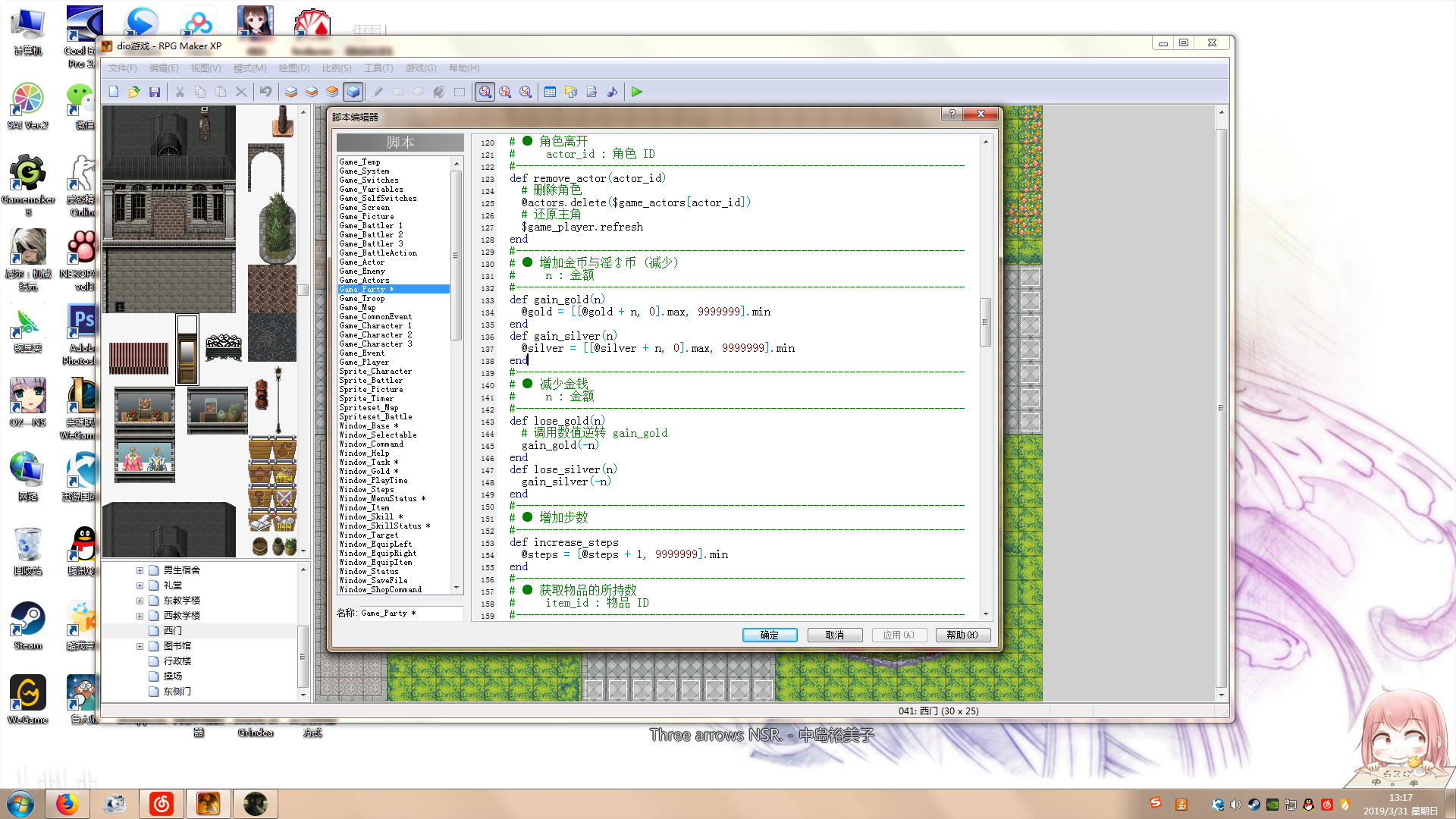Image resolution: width=1456 pixels, height=819 pixels.
Task: Click the help question mark in script editor
Action: coord(952,114)
